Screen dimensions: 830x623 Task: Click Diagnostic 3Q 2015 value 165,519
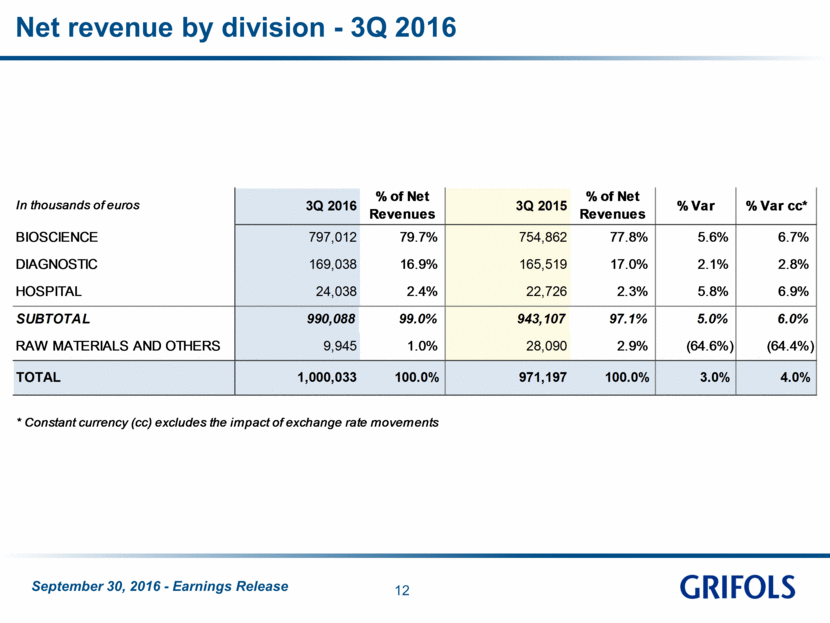[543, 264]
